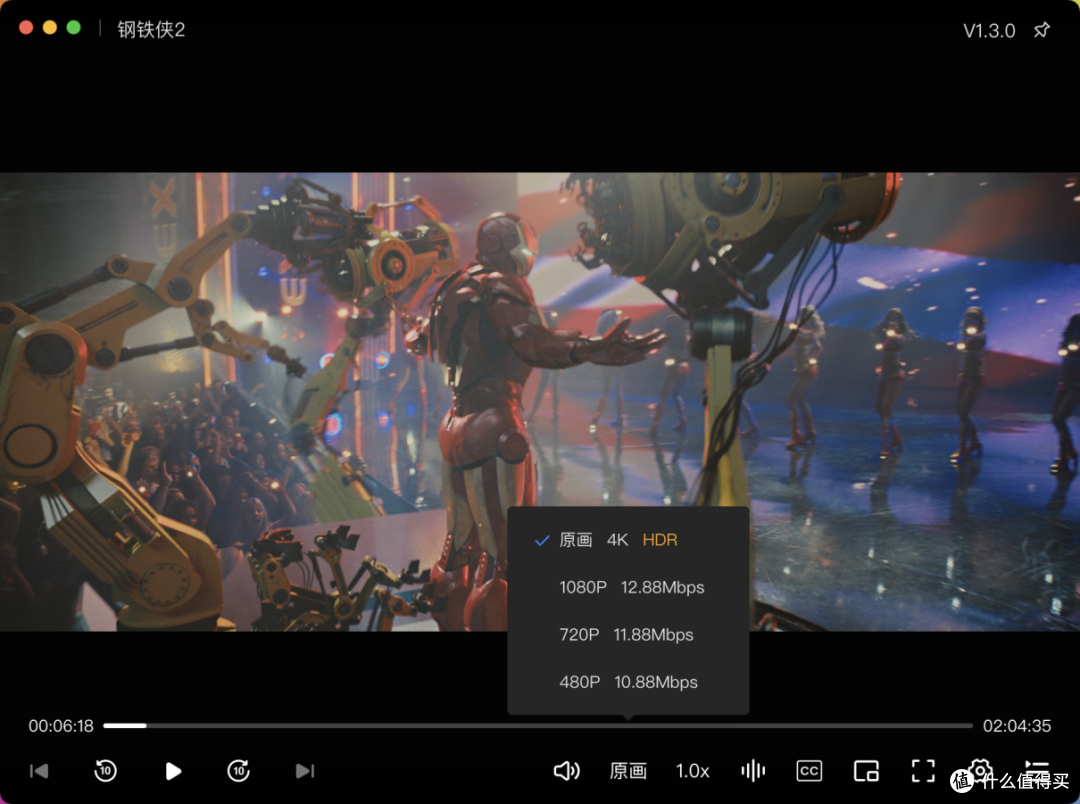This screenshot has width=1080, height=804.
Task: Select the 原画 4K HDR quality option
Action: [627, 539]
